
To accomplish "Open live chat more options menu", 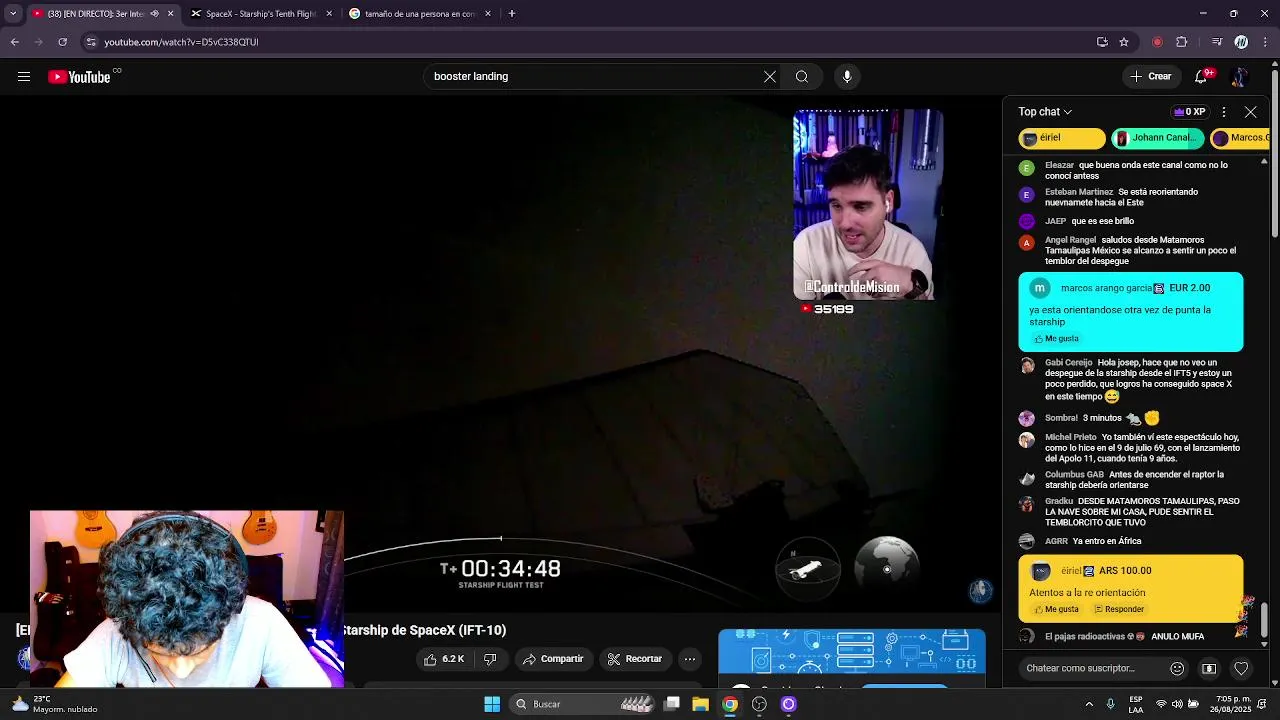I will click(1224, 112).
